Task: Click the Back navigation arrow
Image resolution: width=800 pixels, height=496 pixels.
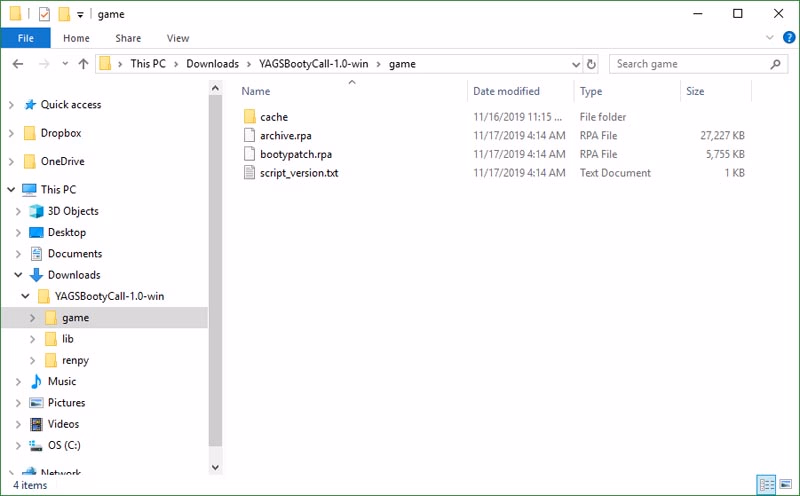Action: click(x=17, y=64)
